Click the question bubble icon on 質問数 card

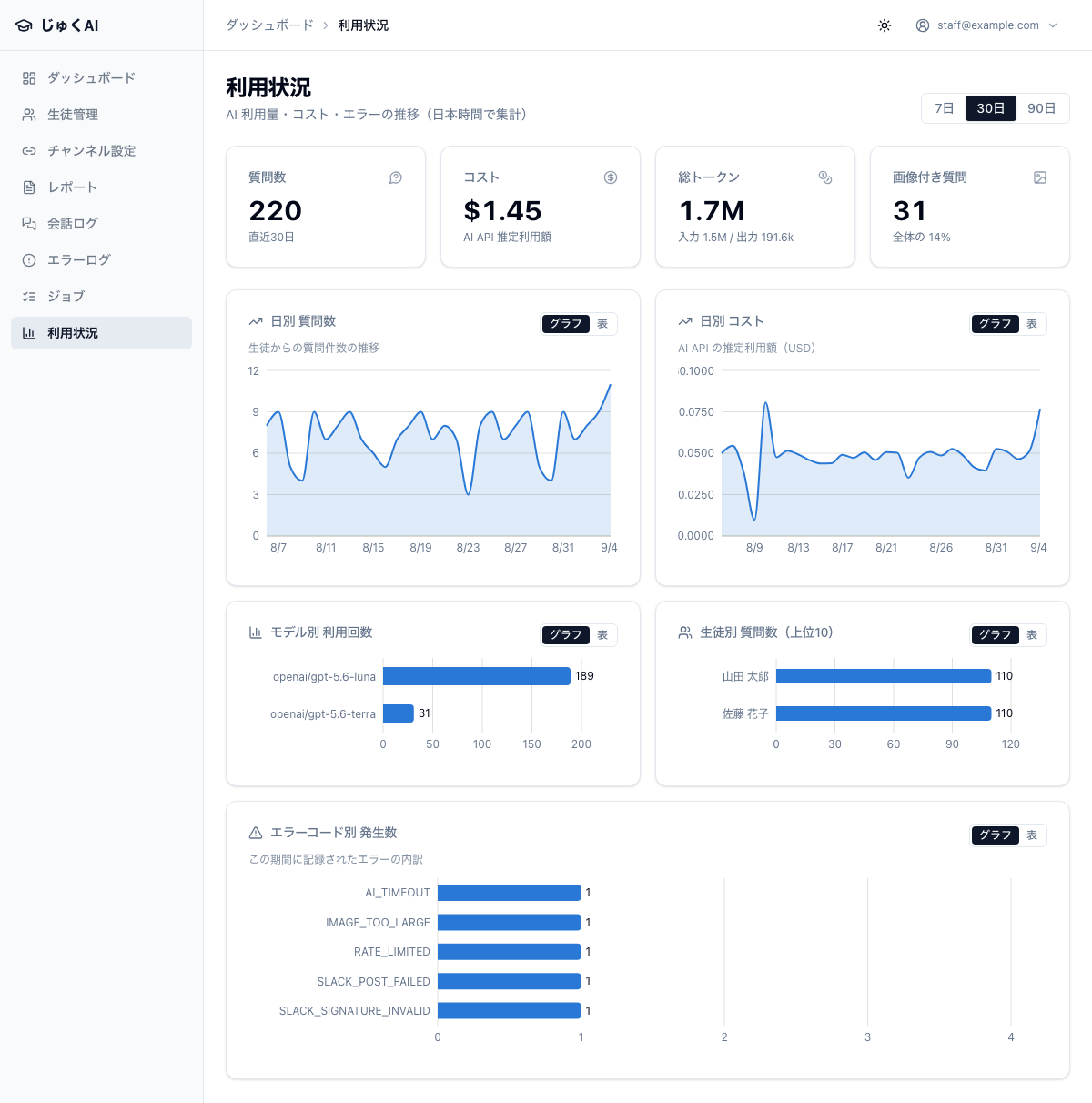coord(396,177)
